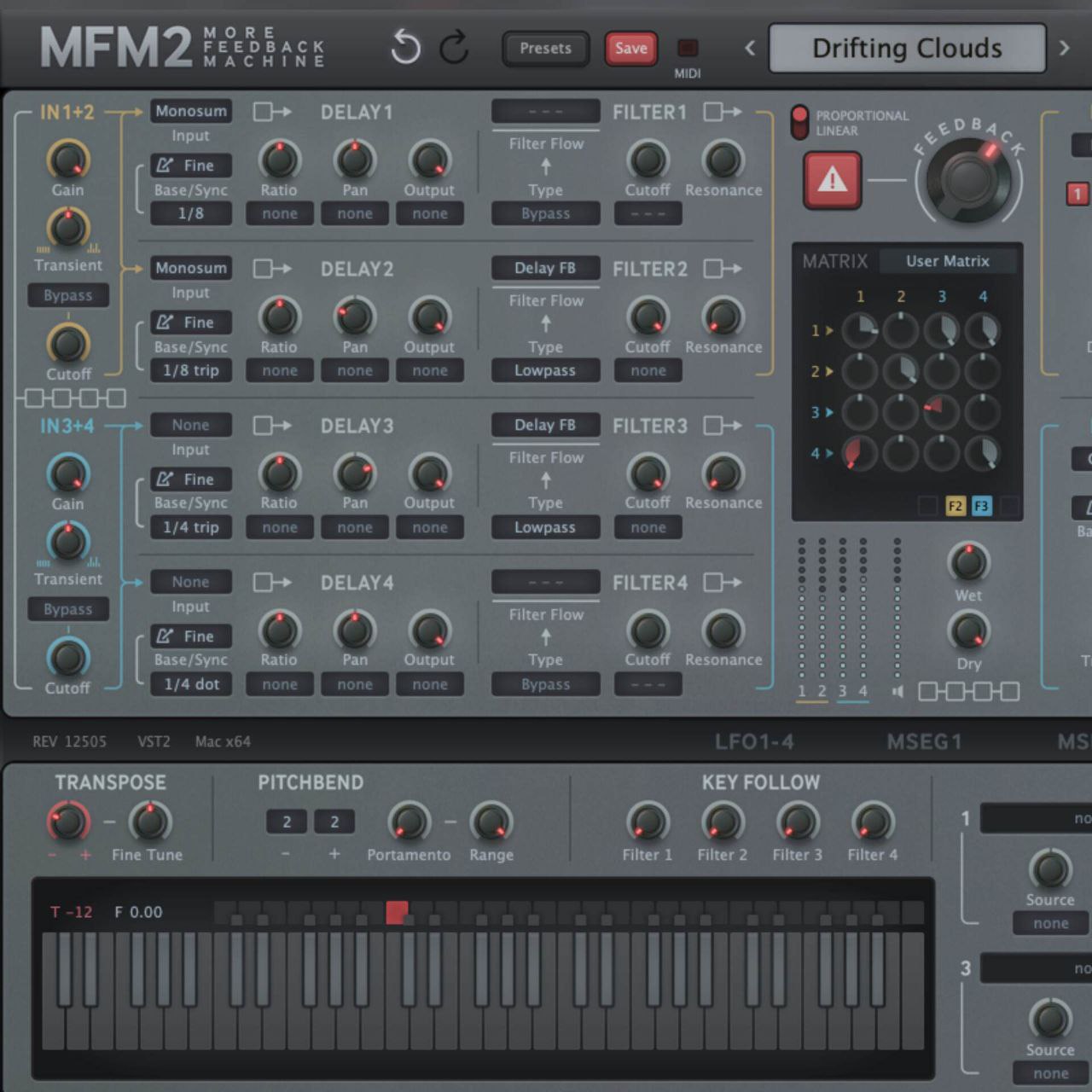Toggle the F3 matrix button
Viewport: 1092px width, 1092px height.
point(982,506)
